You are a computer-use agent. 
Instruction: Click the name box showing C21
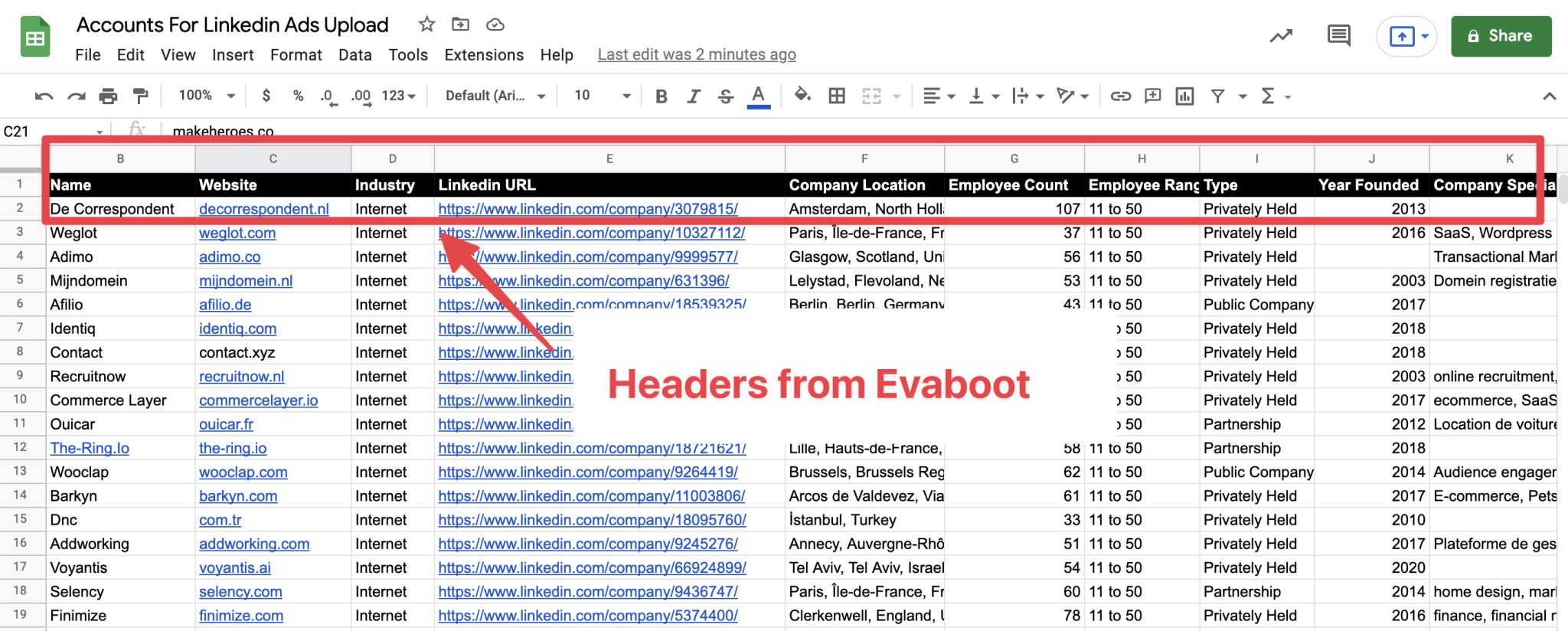[x=54, y=131]
